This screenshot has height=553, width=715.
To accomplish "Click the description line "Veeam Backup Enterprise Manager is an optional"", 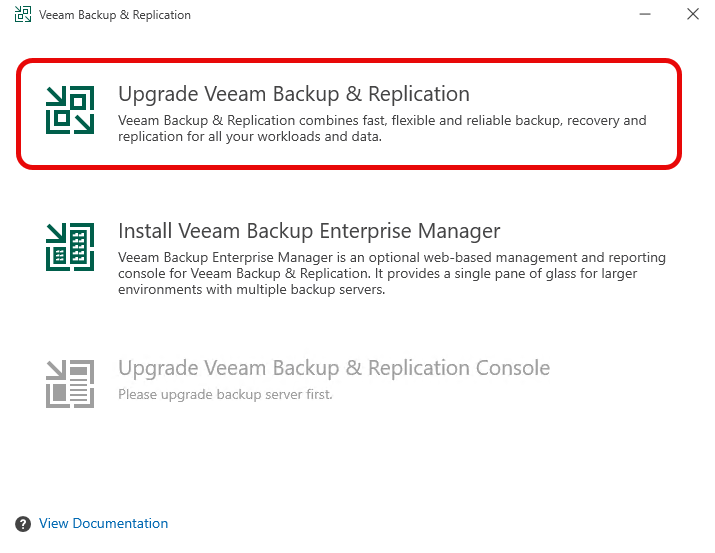I will [391, 258].
